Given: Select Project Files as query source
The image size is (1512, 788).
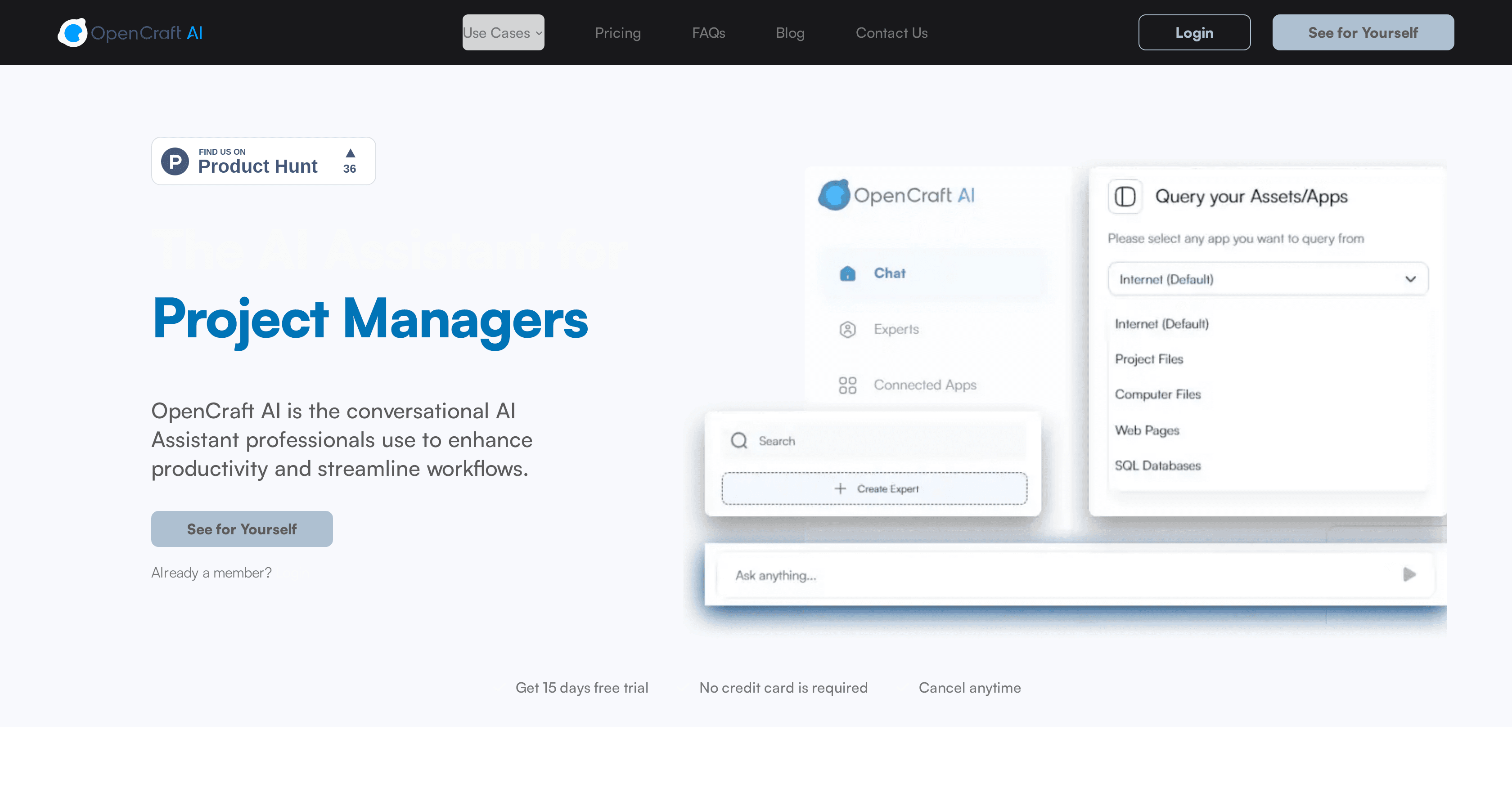Looking at the screenshot, I should coord(1149,359).
